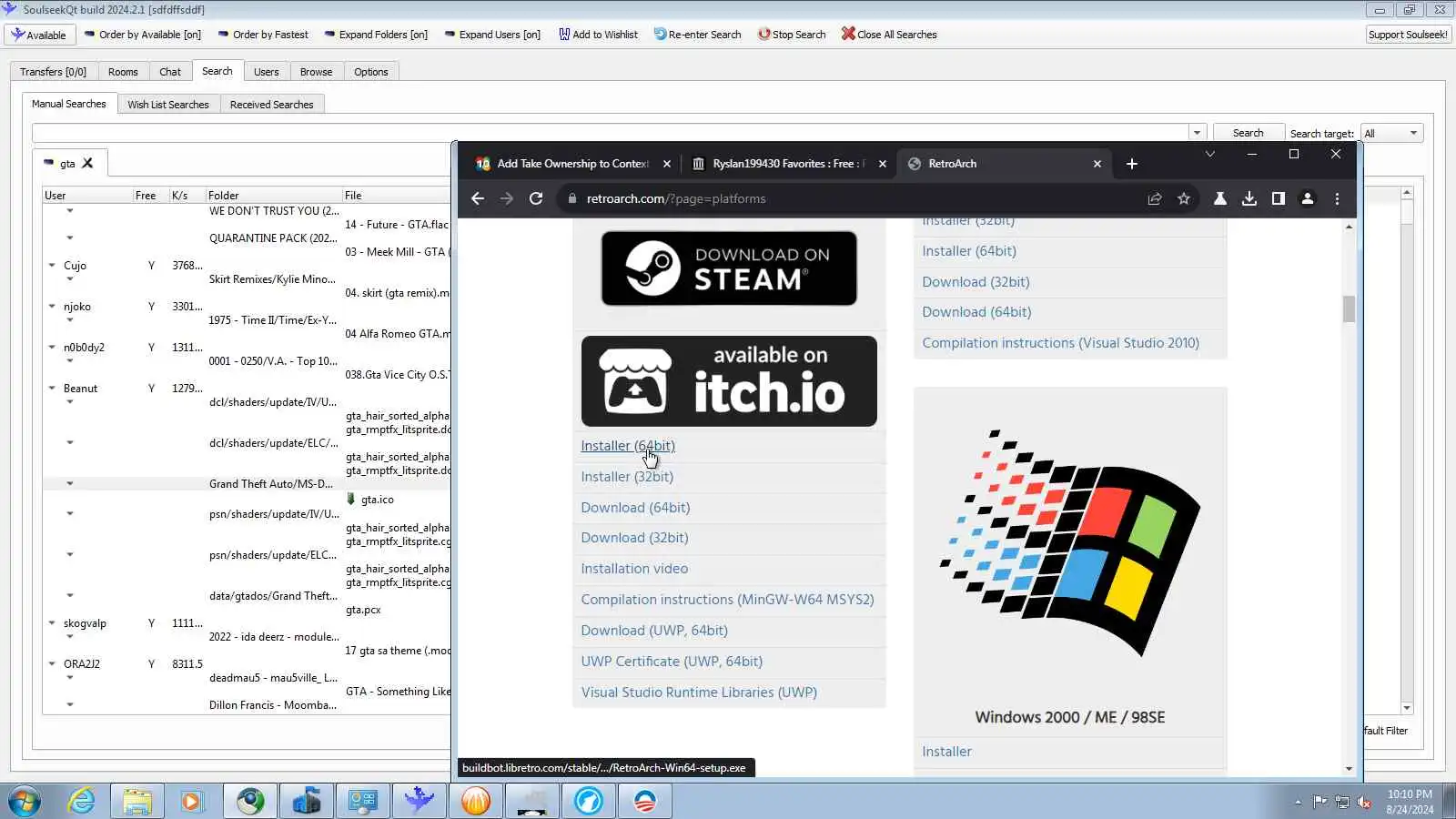Click the Soulseek Search button
Image resolution: width=1456 pixels, height=819 pixels.
(x=1248, y=133)
